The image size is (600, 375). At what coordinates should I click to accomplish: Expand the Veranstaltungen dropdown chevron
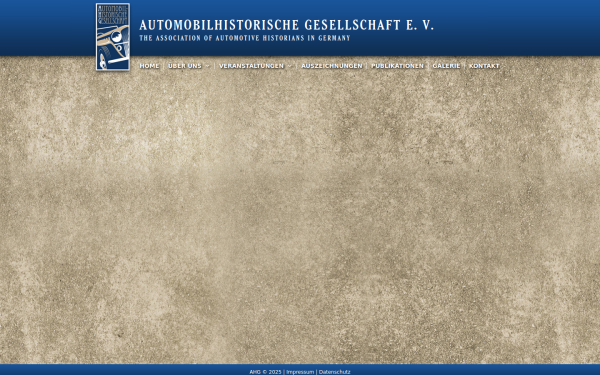coord(289,66)
